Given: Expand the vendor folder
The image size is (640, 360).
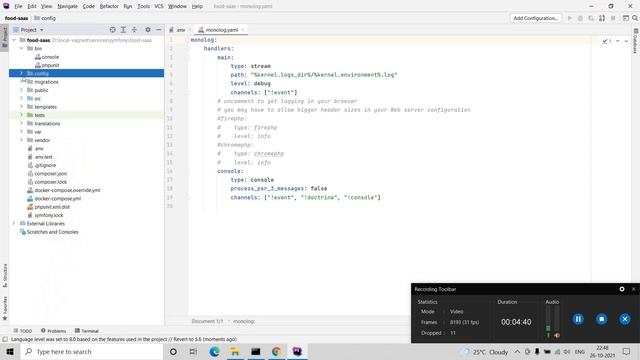Looking at the screenshot, I should click(21, 140).
